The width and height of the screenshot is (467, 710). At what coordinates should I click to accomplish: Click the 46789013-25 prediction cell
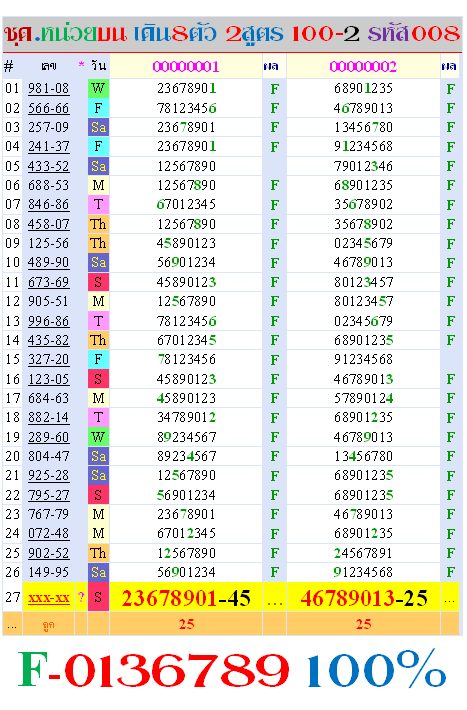tap(363, 598)
